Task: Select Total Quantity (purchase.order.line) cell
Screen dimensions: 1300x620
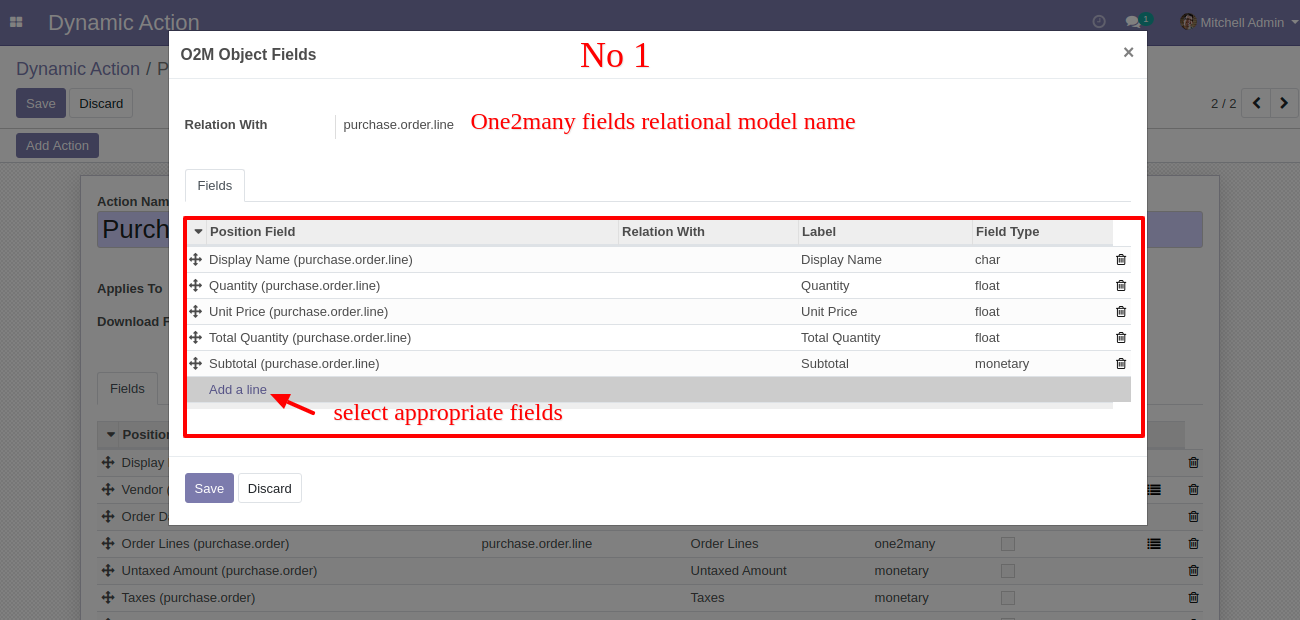Action: click(310, 337)
